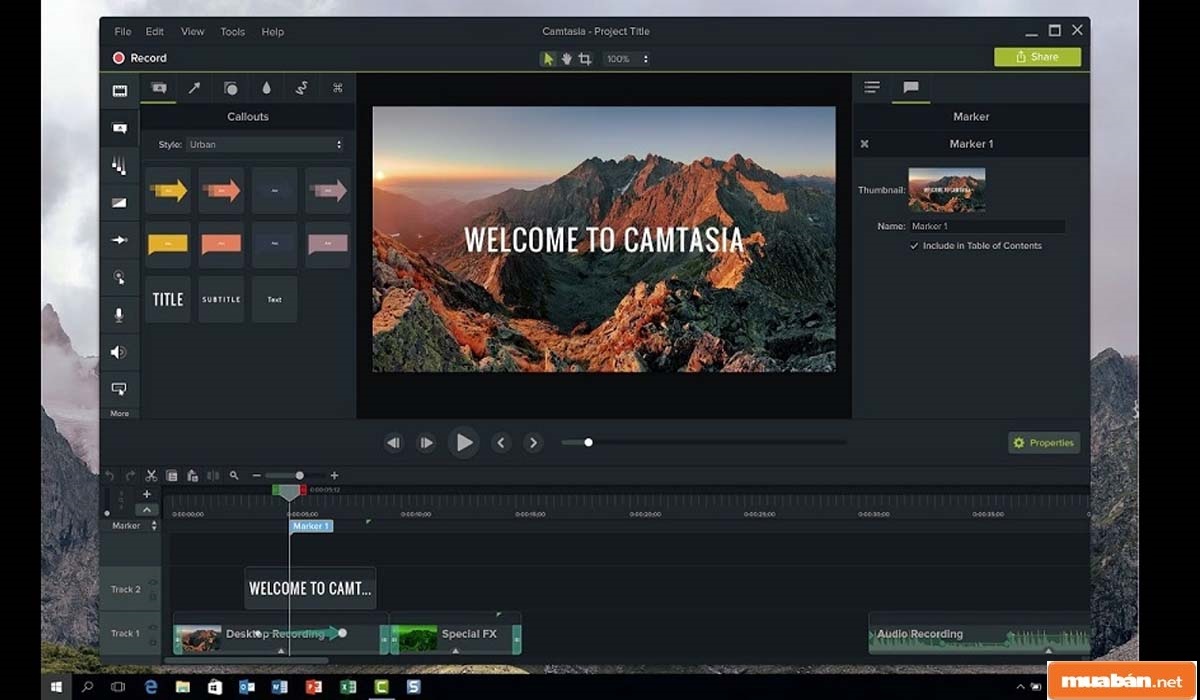The image size is (1200, 700).
Task: Jump to previous marker chevron
Action: (502, 442)
